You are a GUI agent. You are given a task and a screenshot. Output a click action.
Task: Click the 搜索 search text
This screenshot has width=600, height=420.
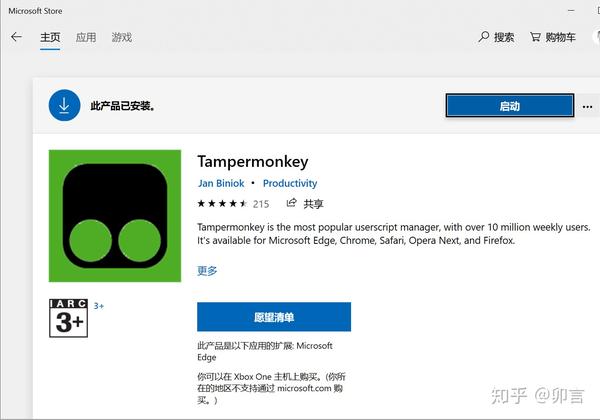tap(504, 37)
